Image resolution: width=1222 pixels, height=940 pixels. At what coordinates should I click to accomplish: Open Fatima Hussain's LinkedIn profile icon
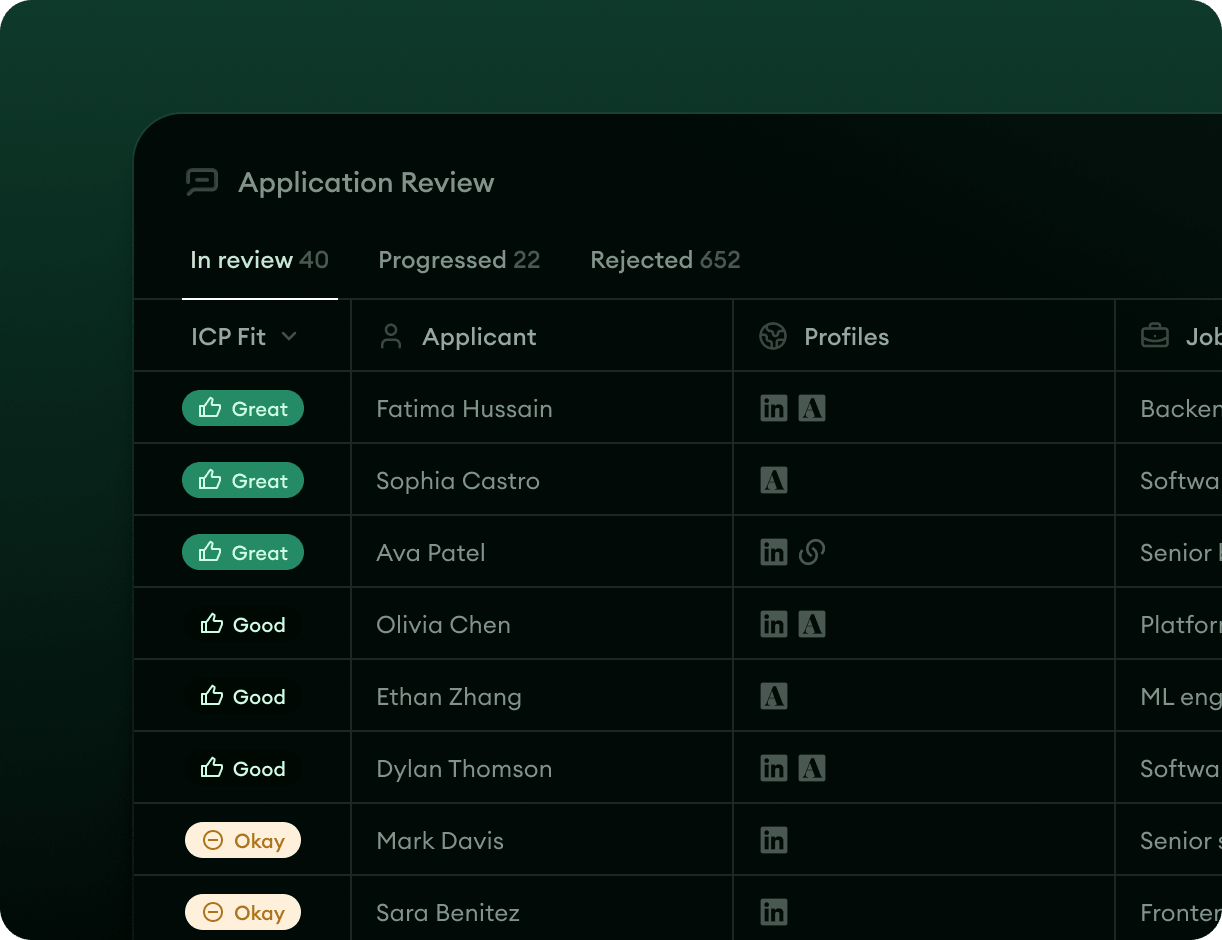[x=774, y=408]
